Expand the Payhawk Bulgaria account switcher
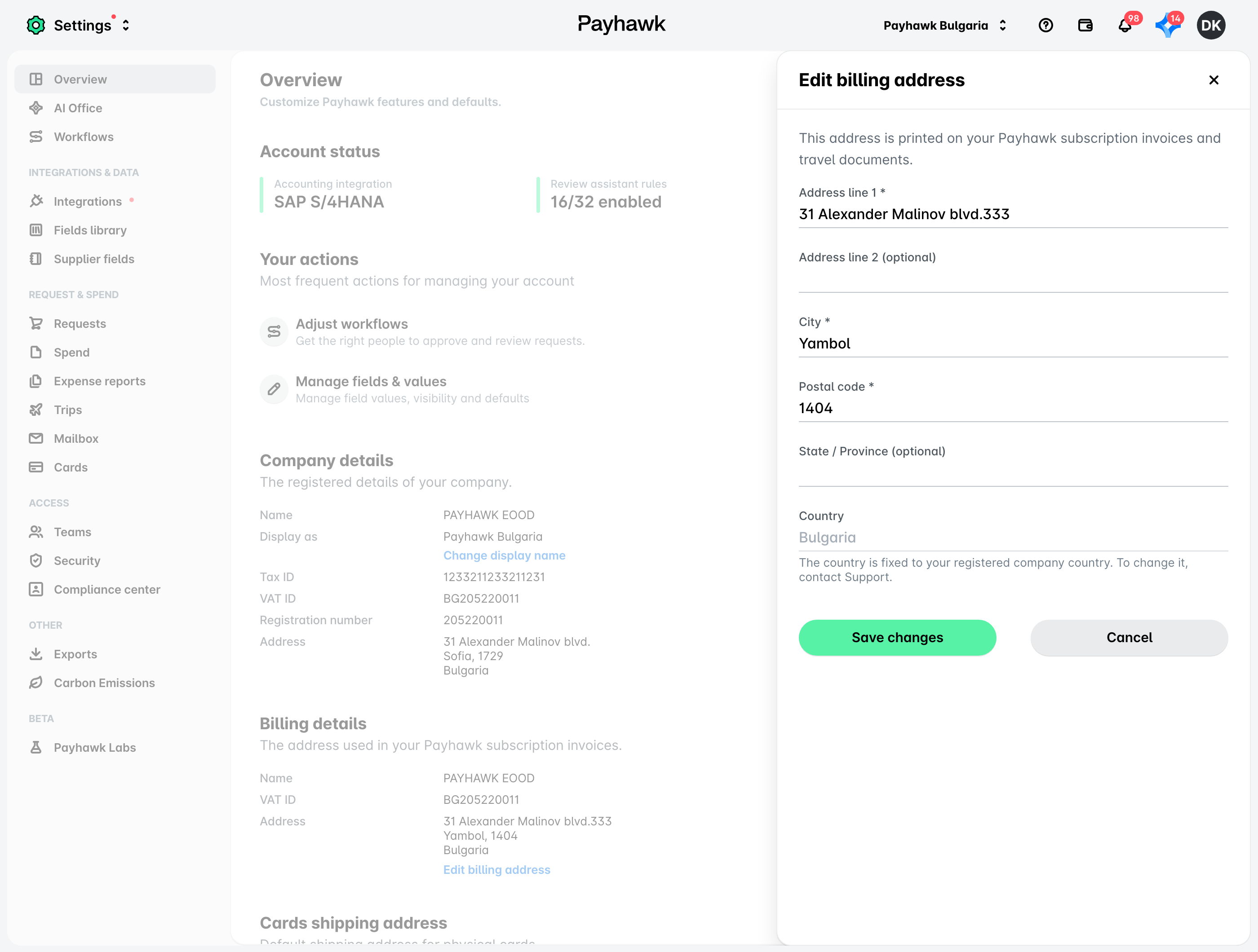The image size is (1258, 952). pyautogui.click(x=1002, y=26)
